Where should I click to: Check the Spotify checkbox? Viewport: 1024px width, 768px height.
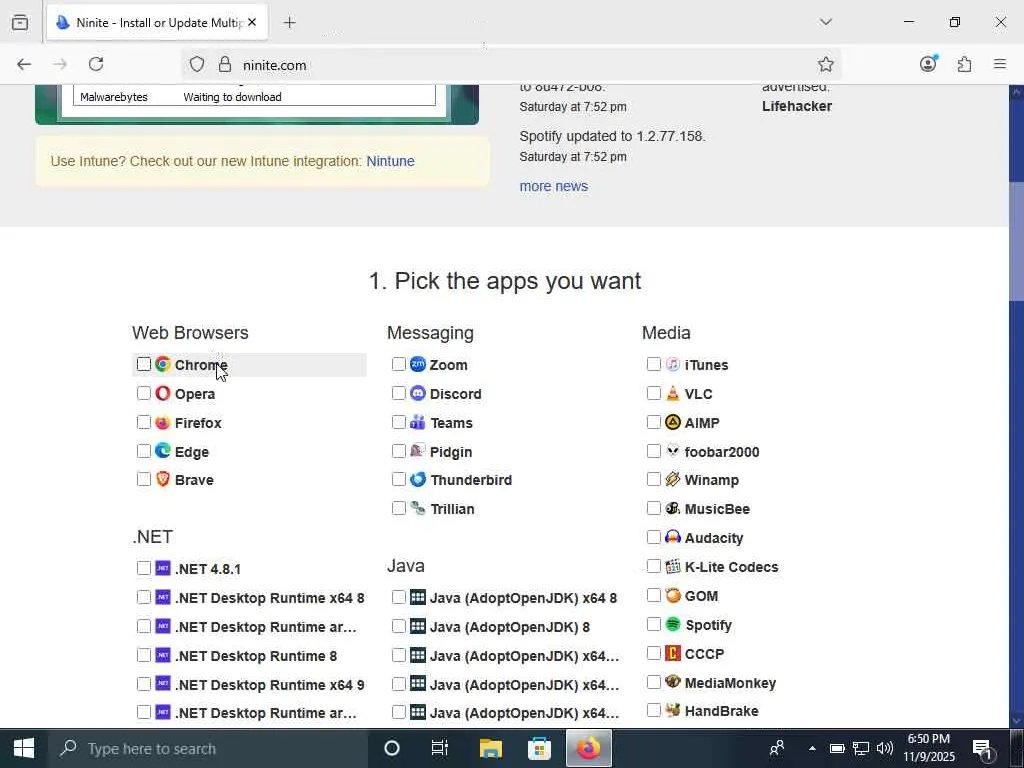(654, 624)
